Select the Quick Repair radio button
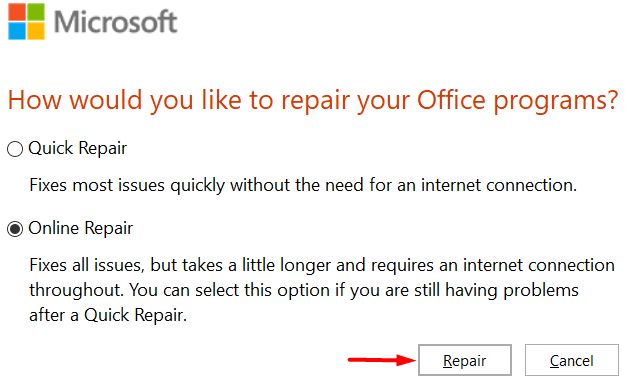The height and width of the screenshot is (383, 625). 15,149
